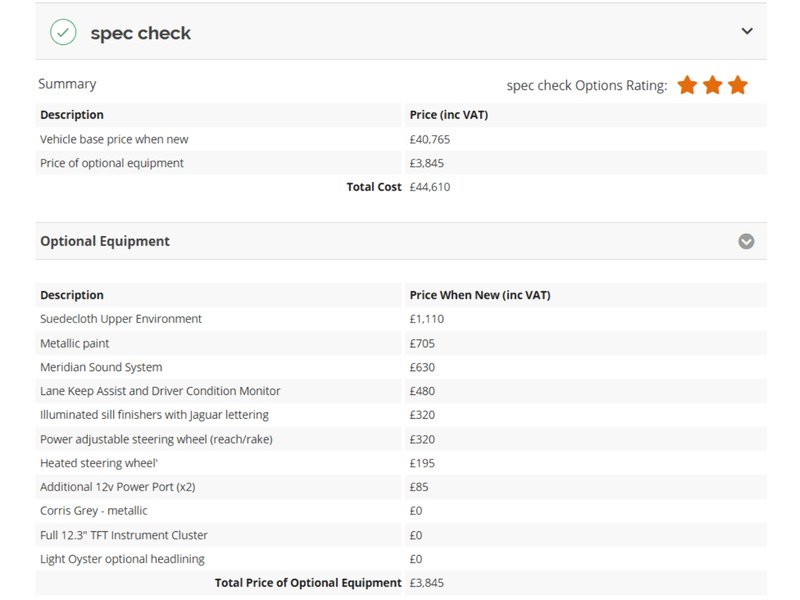
Task: Click the £85 price value
Action: coord(419,487)
